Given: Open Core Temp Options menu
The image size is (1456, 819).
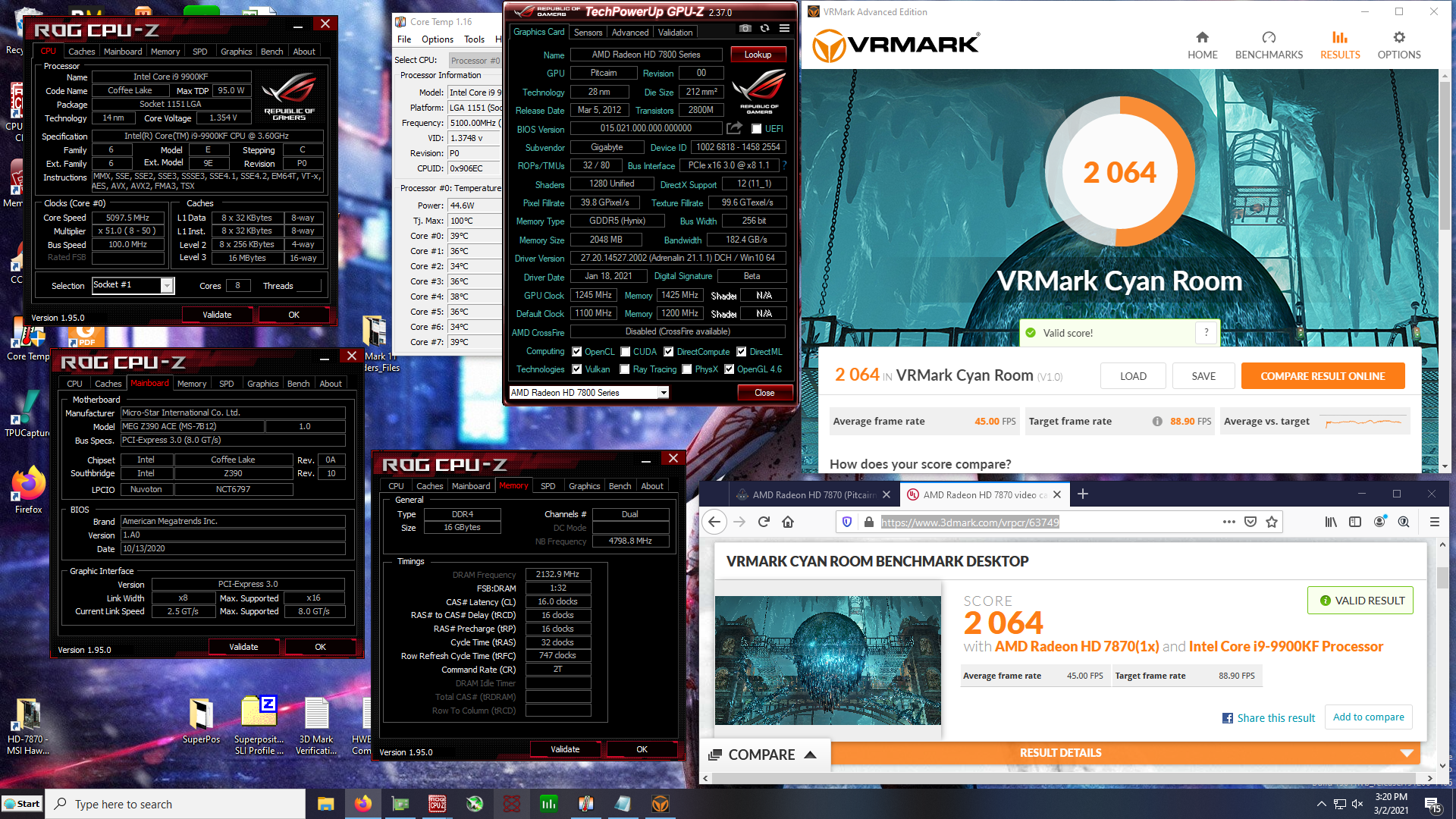Looking at the screenshot, I should pos(438,39).
